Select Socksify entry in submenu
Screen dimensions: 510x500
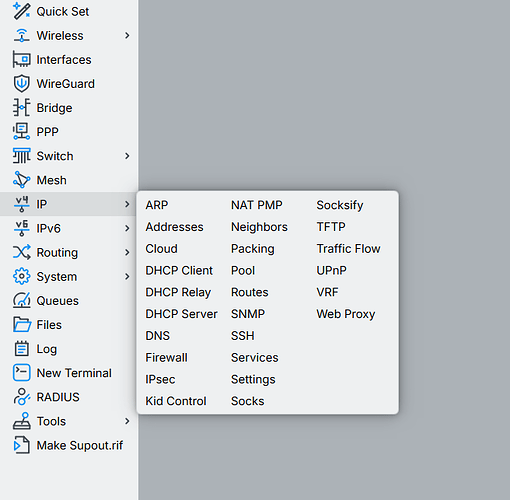tap(340, 205)
